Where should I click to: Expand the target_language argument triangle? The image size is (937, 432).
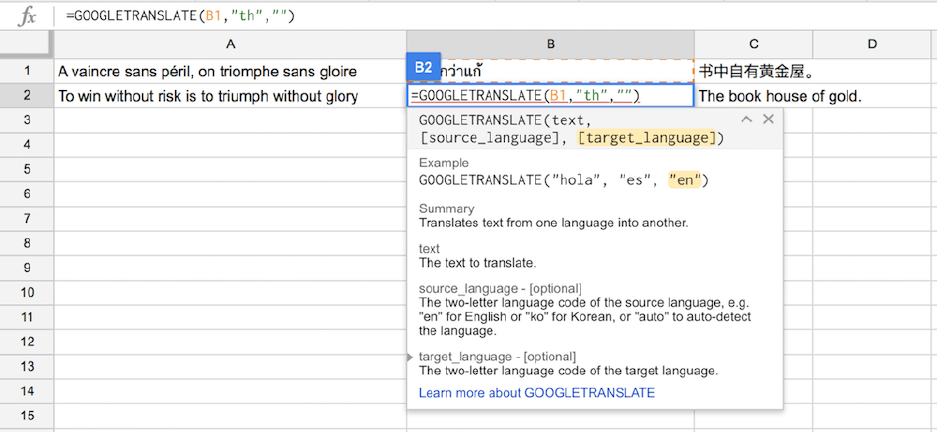point(411,357)
